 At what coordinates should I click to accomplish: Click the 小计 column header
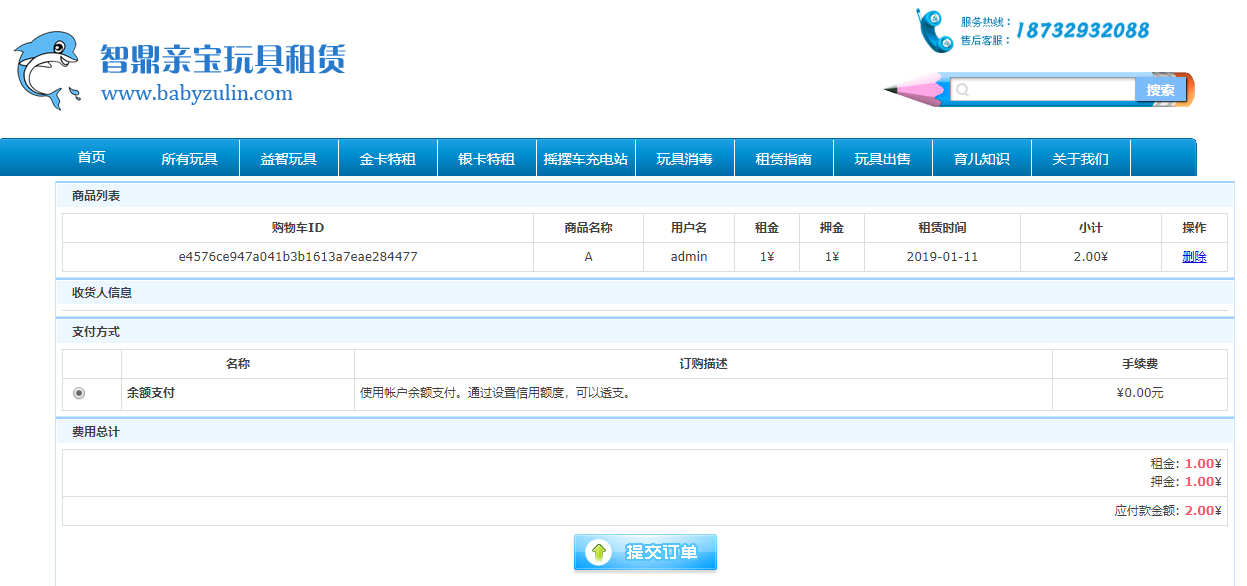(x=1090, y=228)
